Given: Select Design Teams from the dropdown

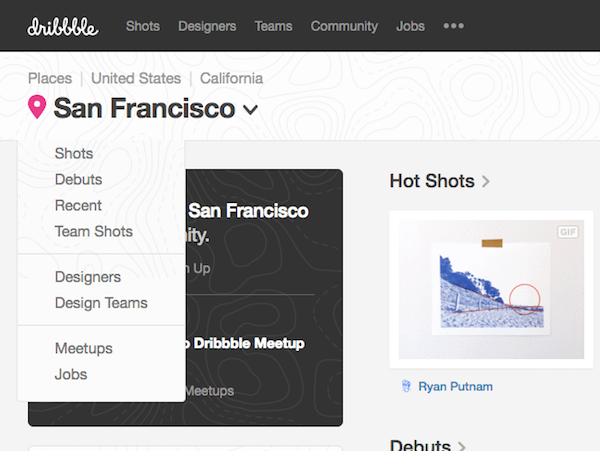Looking at the screenshot, I should pyautogui.click(x=101, y=302).
